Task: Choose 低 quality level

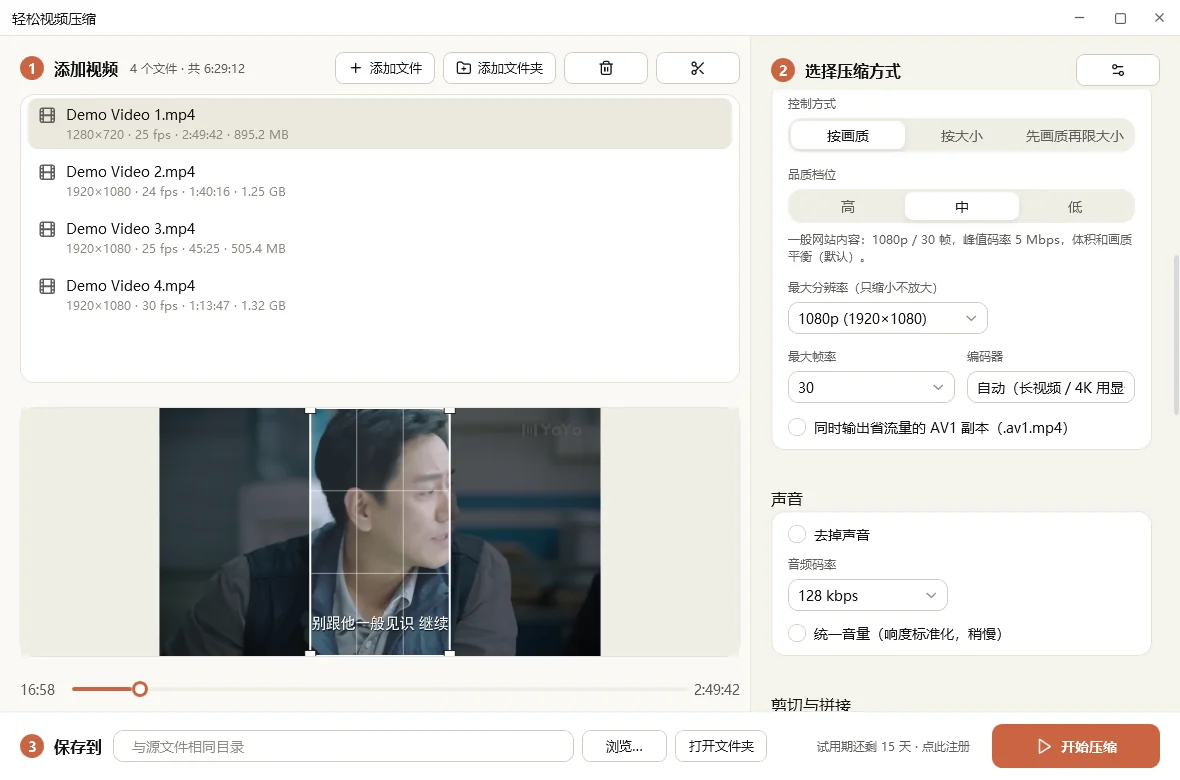Action: pyautogui.click(x=1075, y=206)
